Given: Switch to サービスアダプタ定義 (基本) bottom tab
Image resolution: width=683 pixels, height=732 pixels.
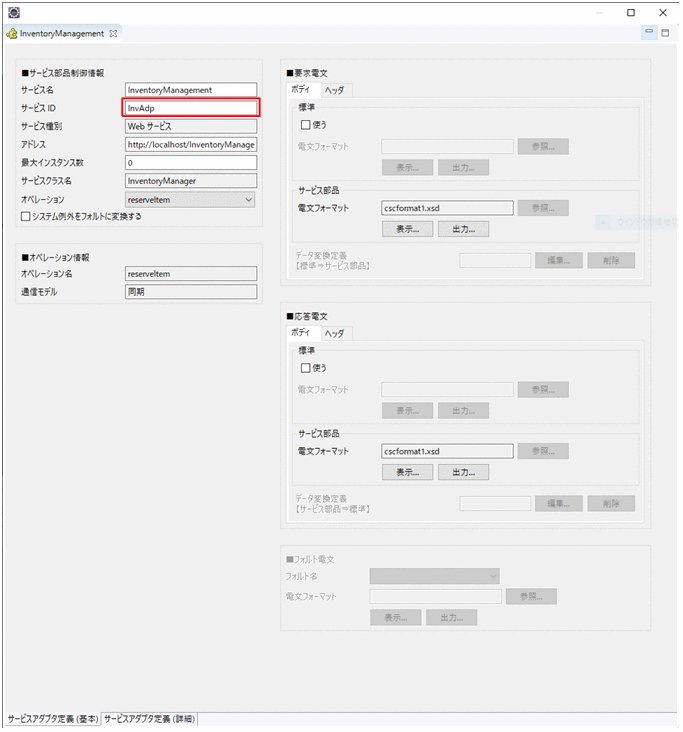Looking at the screenshot, I should click(53, 718).
